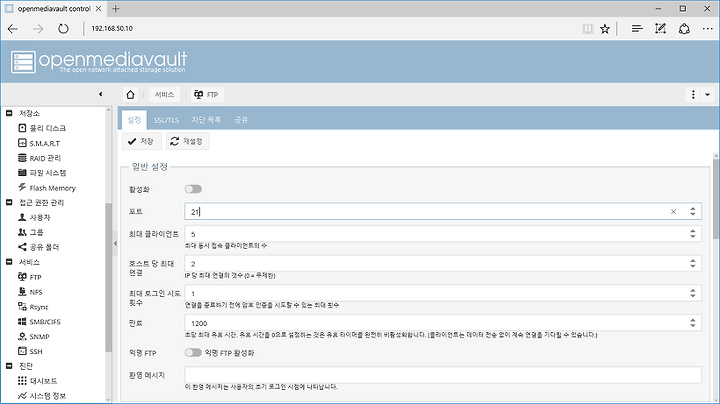Open 공유 폴더 in the sidebar
720x404 pixels.
pyautogui.click(x=39, y=247)
